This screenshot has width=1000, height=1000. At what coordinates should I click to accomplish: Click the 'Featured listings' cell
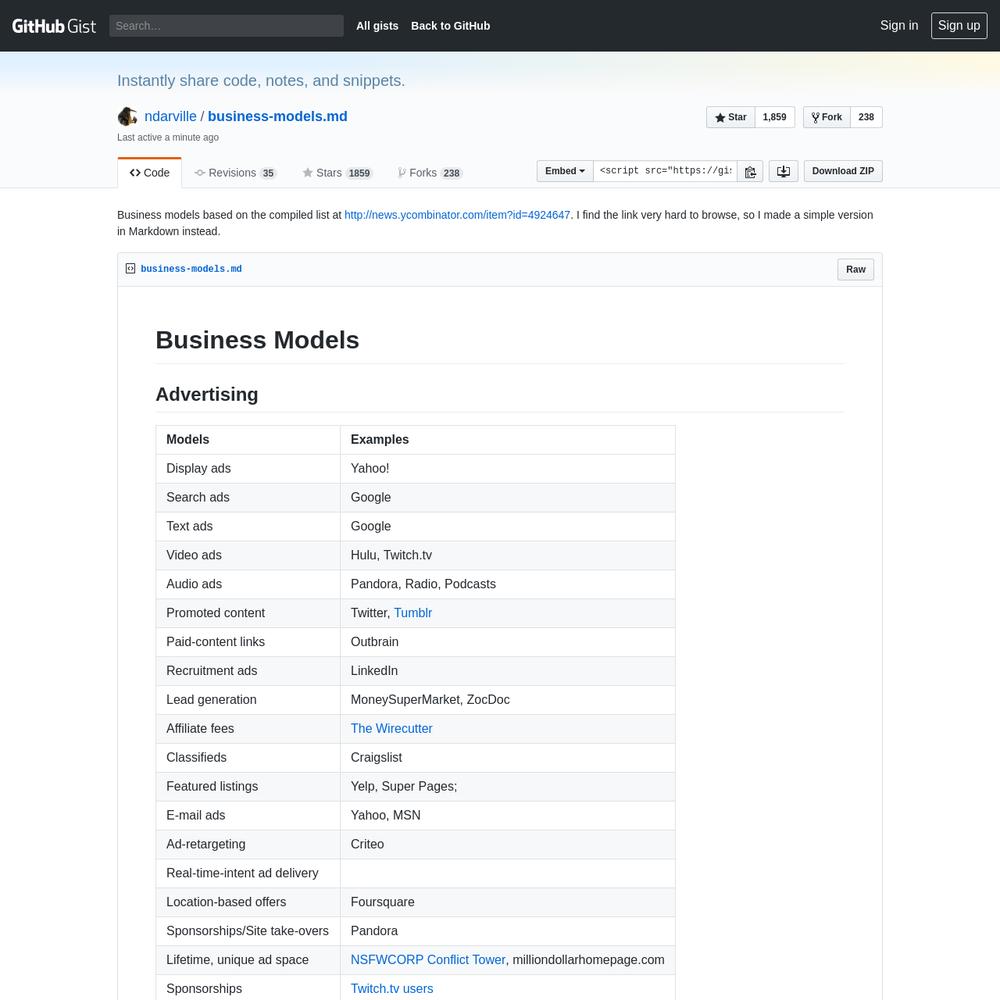[x=249, y=786]
